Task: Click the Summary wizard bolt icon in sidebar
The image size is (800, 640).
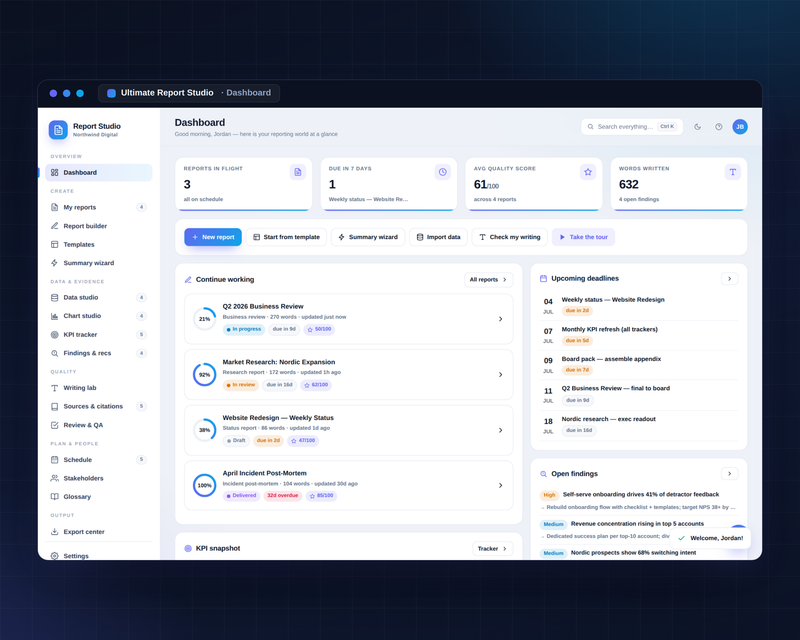Action: tap(55, 263)
